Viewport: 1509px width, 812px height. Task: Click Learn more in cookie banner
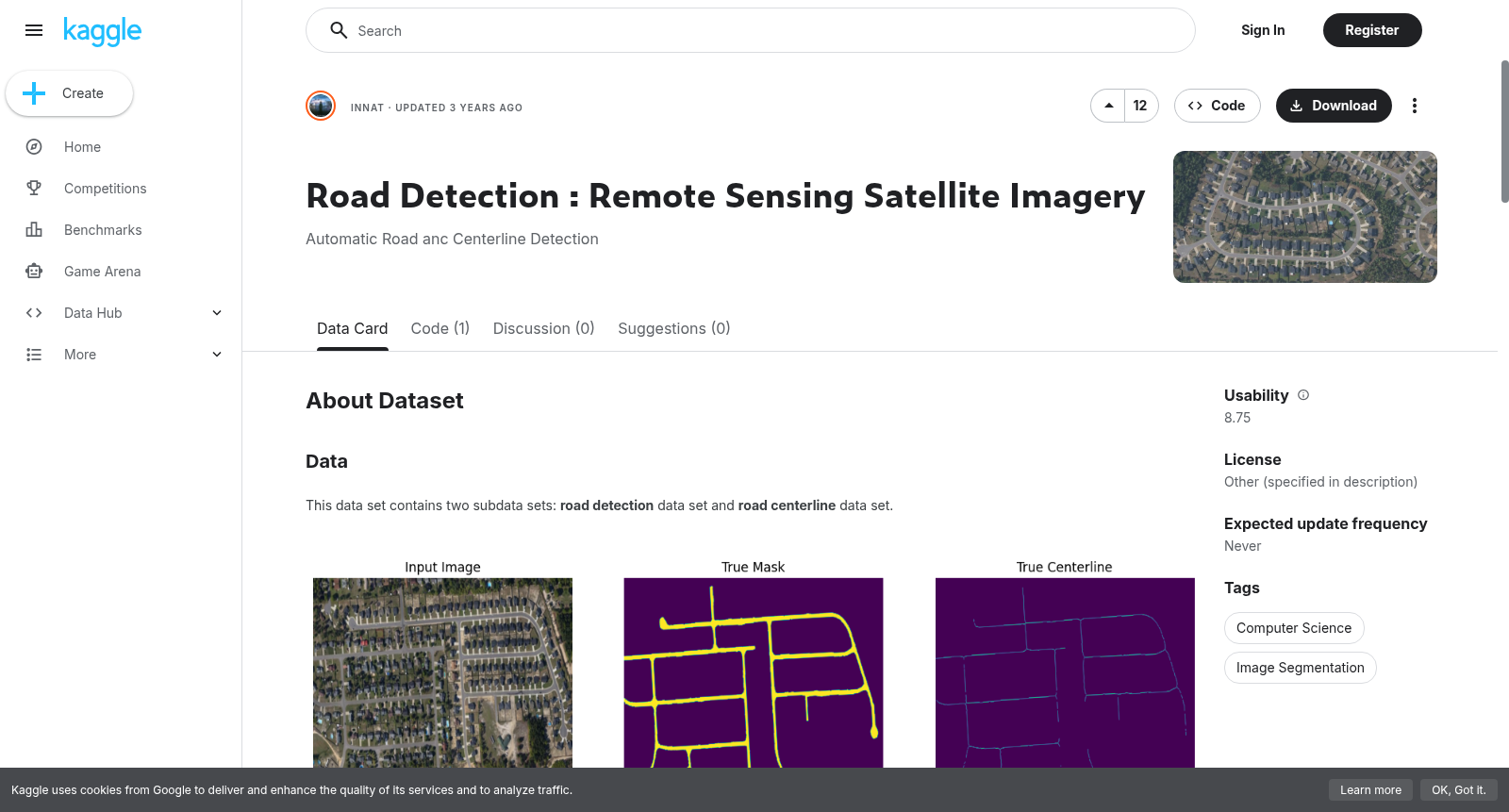[1371, 790]
